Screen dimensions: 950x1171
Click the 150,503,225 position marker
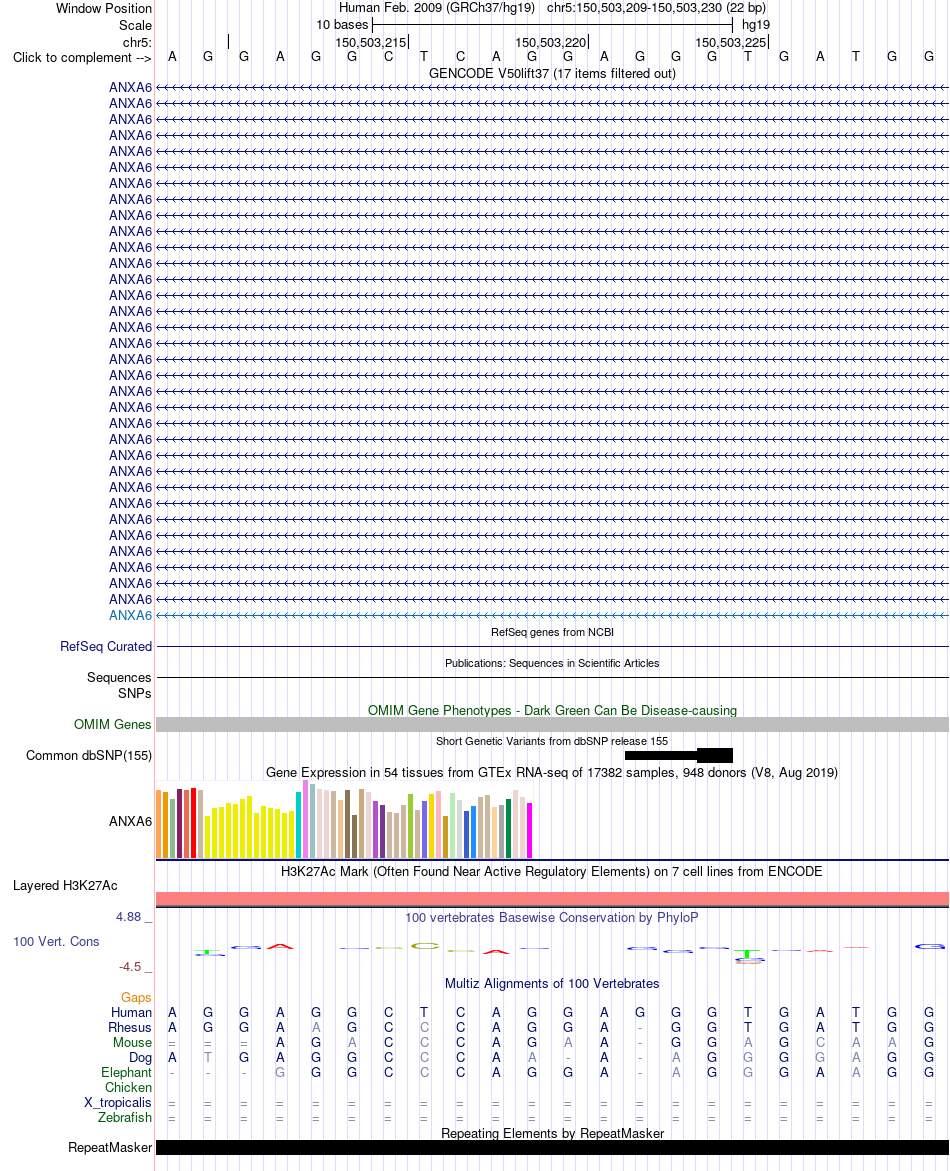tap(730, 43)
